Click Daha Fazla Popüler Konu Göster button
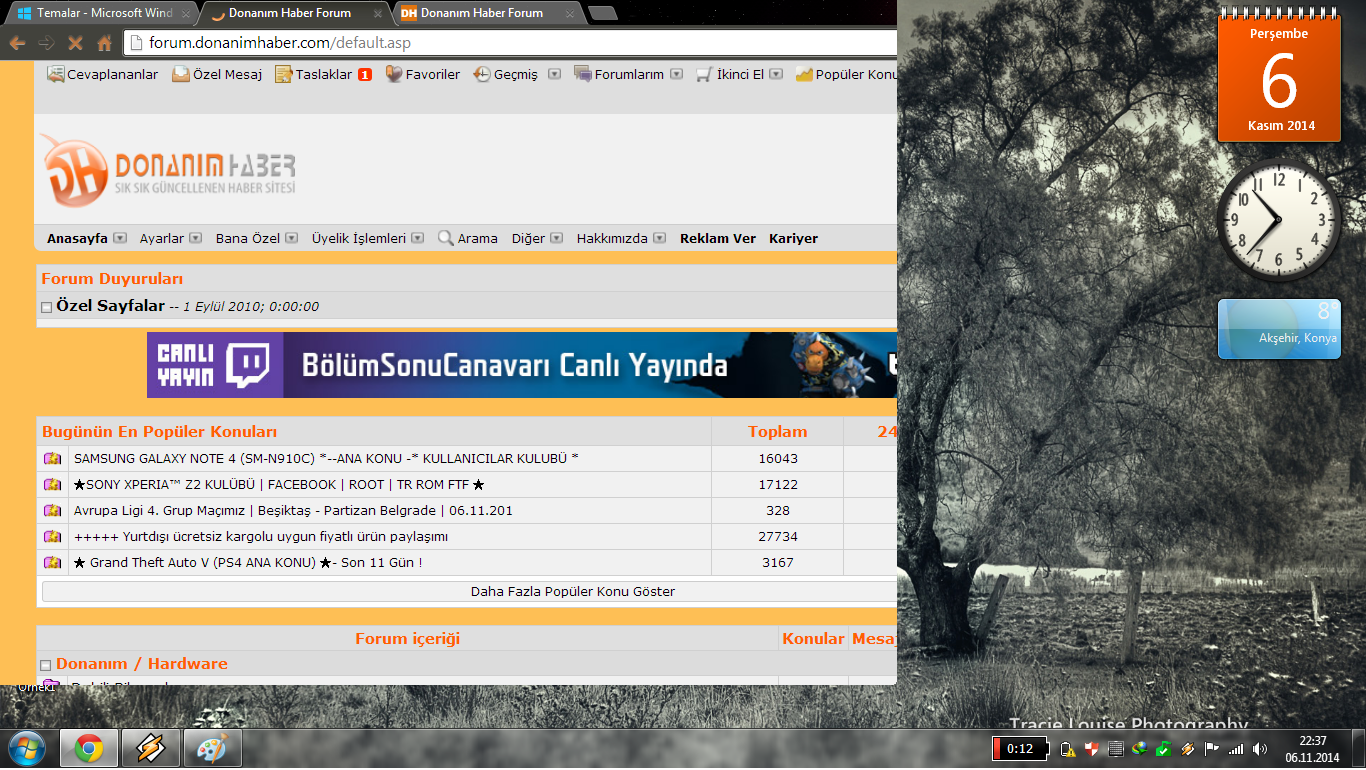Image resolution: width=1366 pixels, height=770 pixels. pyautogui.click(x=469, y=591)
